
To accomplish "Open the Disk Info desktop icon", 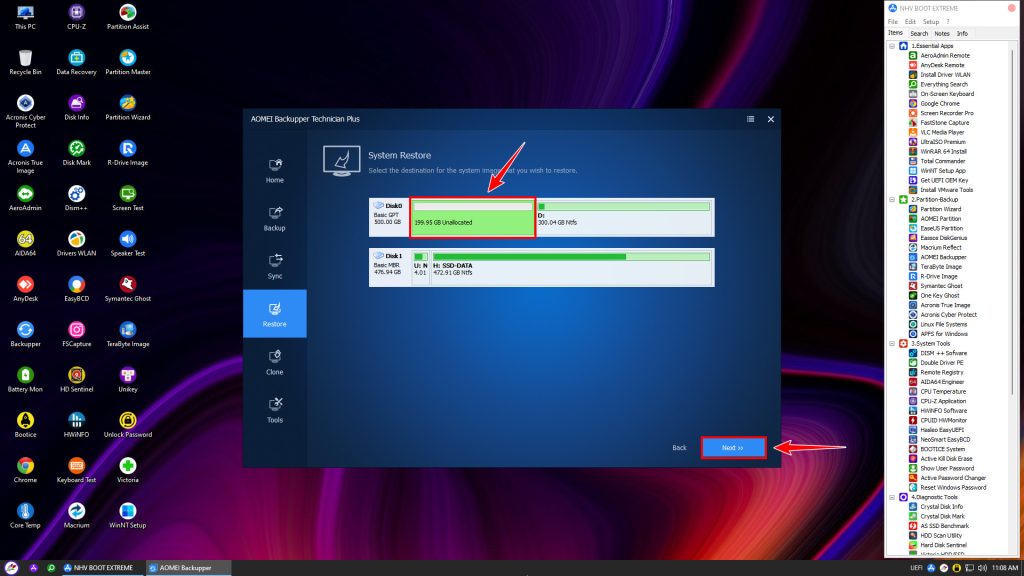I will pyautogui.click(x=76, y=108).
